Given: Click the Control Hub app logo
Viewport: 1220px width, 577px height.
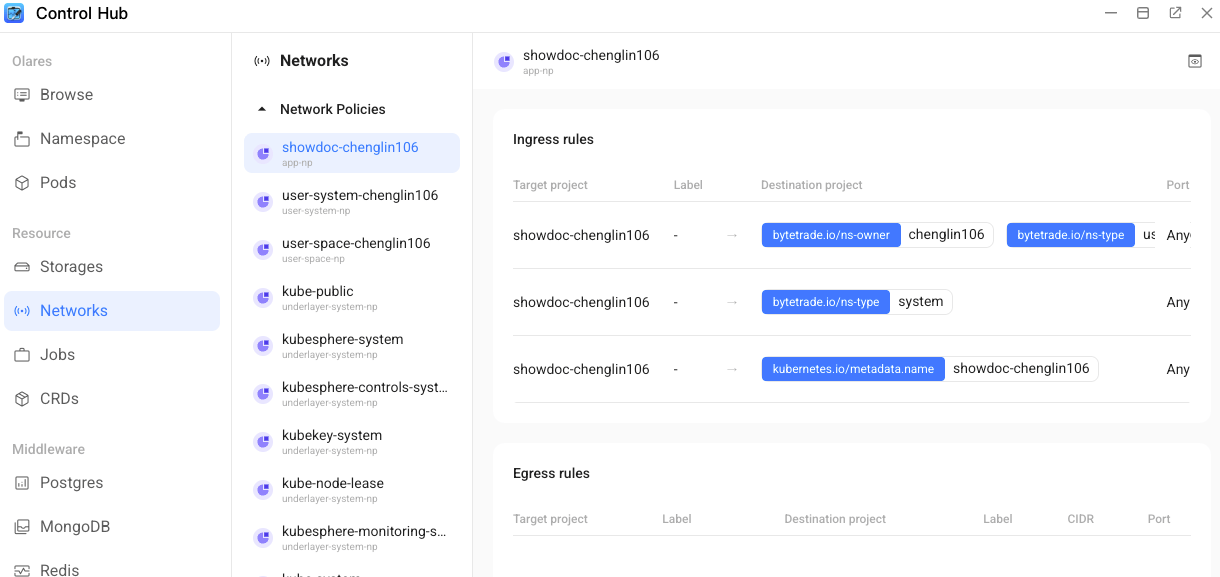Looking at the screenshot, I should click(x=14, y=13).
